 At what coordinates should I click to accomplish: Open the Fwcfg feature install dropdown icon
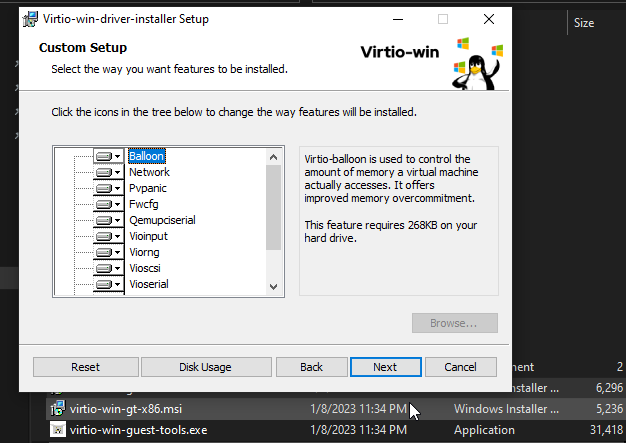[108, 204]
